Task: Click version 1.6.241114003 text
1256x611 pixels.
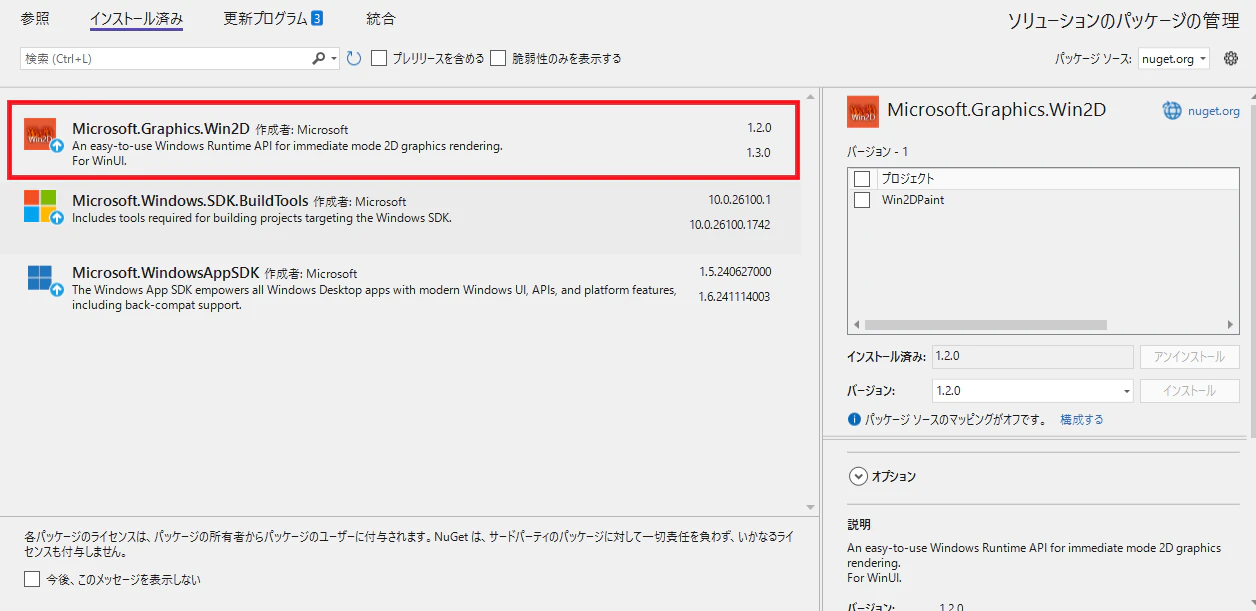Action: point(734,297)
